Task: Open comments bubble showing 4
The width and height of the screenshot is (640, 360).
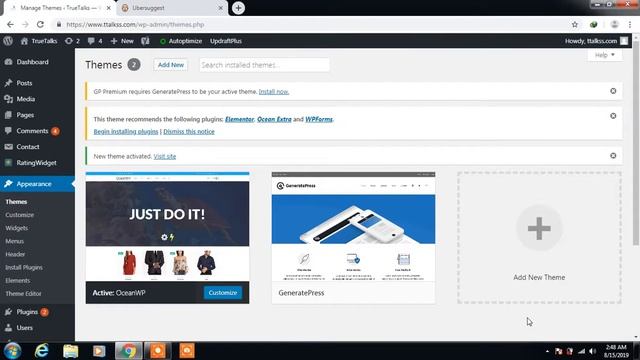Action: coord(95,41)
